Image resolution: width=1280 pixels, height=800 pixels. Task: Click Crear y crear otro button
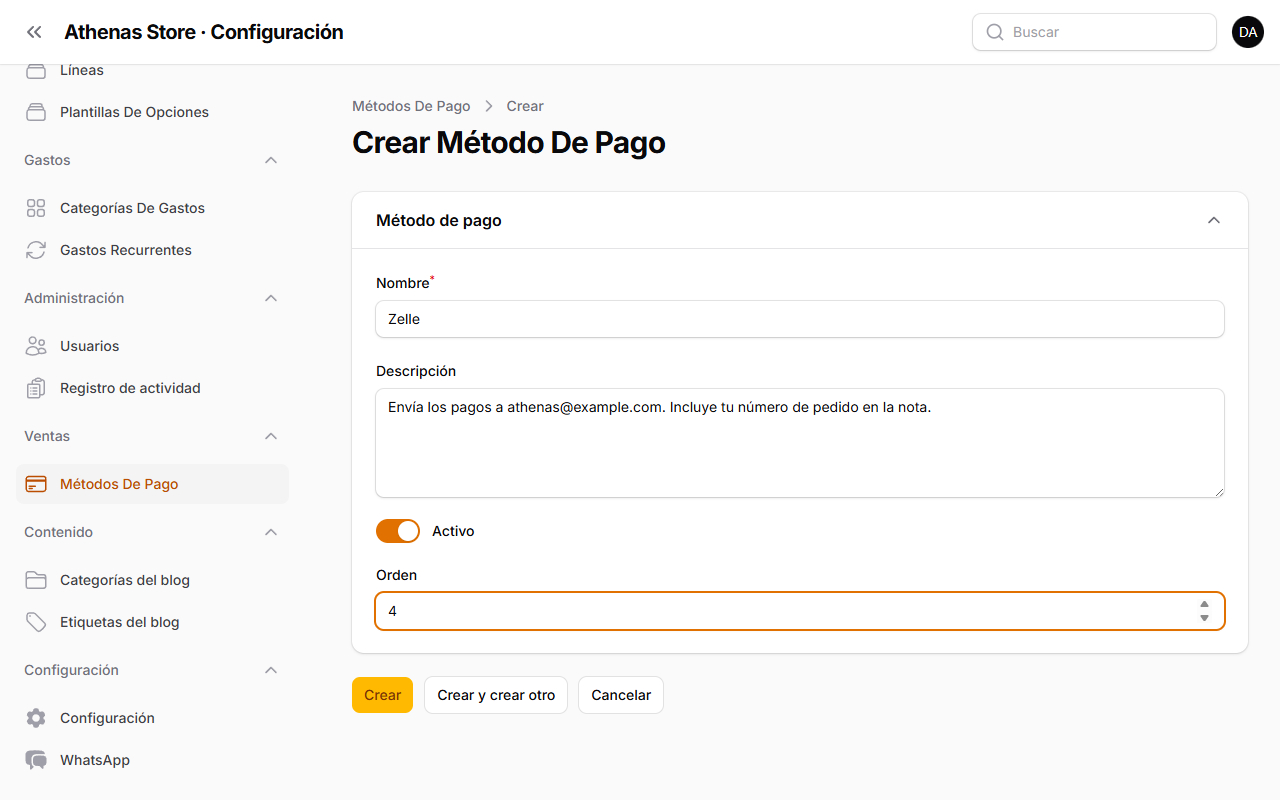(496, 695)
